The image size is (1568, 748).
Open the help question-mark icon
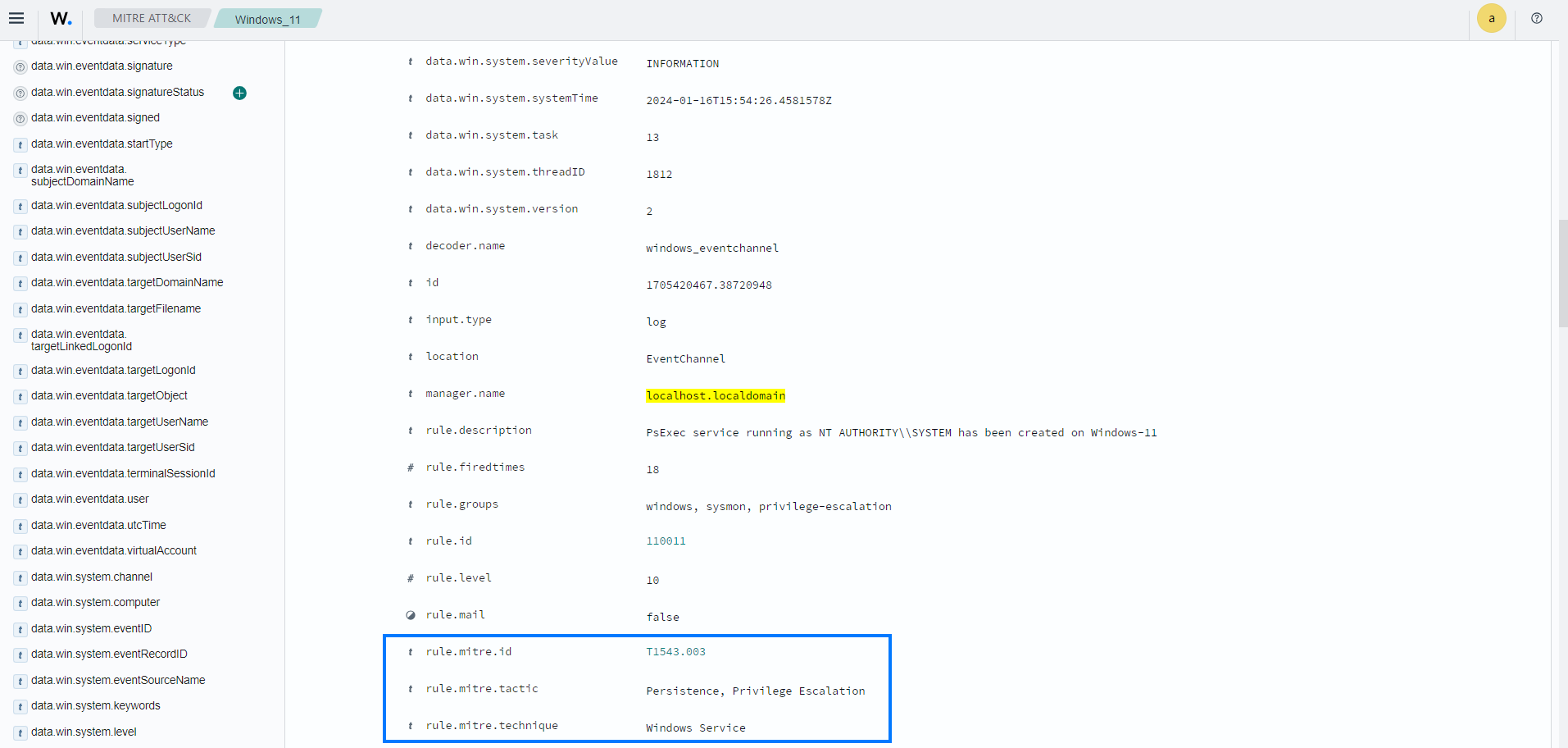tap(1537, 18)
